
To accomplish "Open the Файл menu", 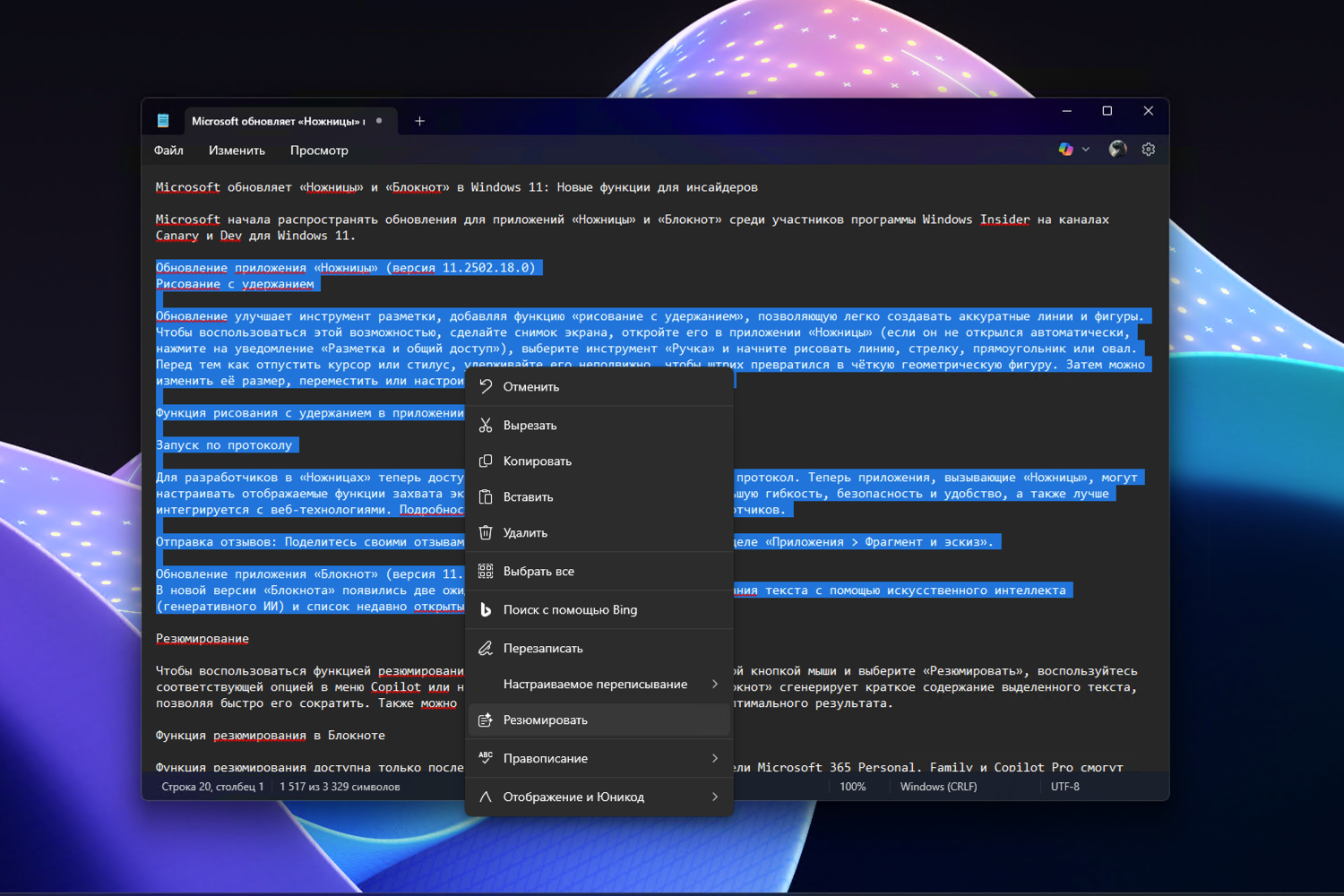I will 168,151.
